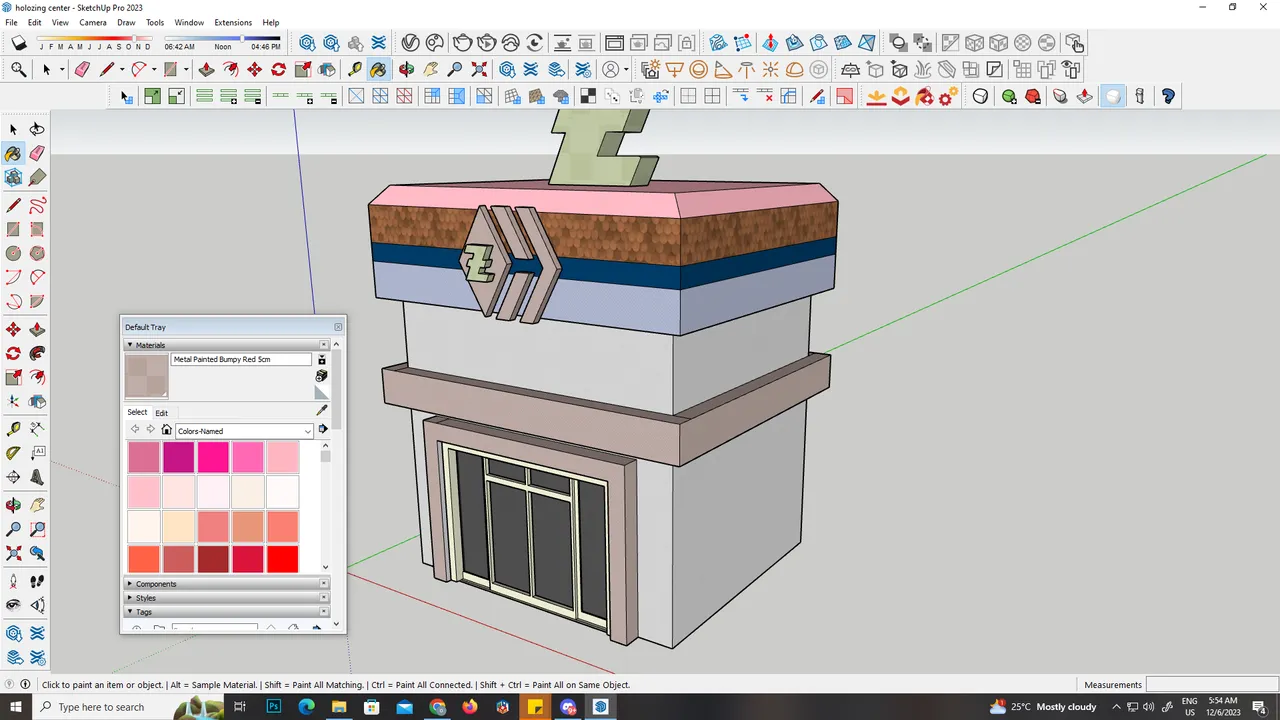Image resolution: width=1280 pixels, height=720 pixels.
Task: Go forward in materials browser
Action: pyautogui.click(x=151, y=430)
